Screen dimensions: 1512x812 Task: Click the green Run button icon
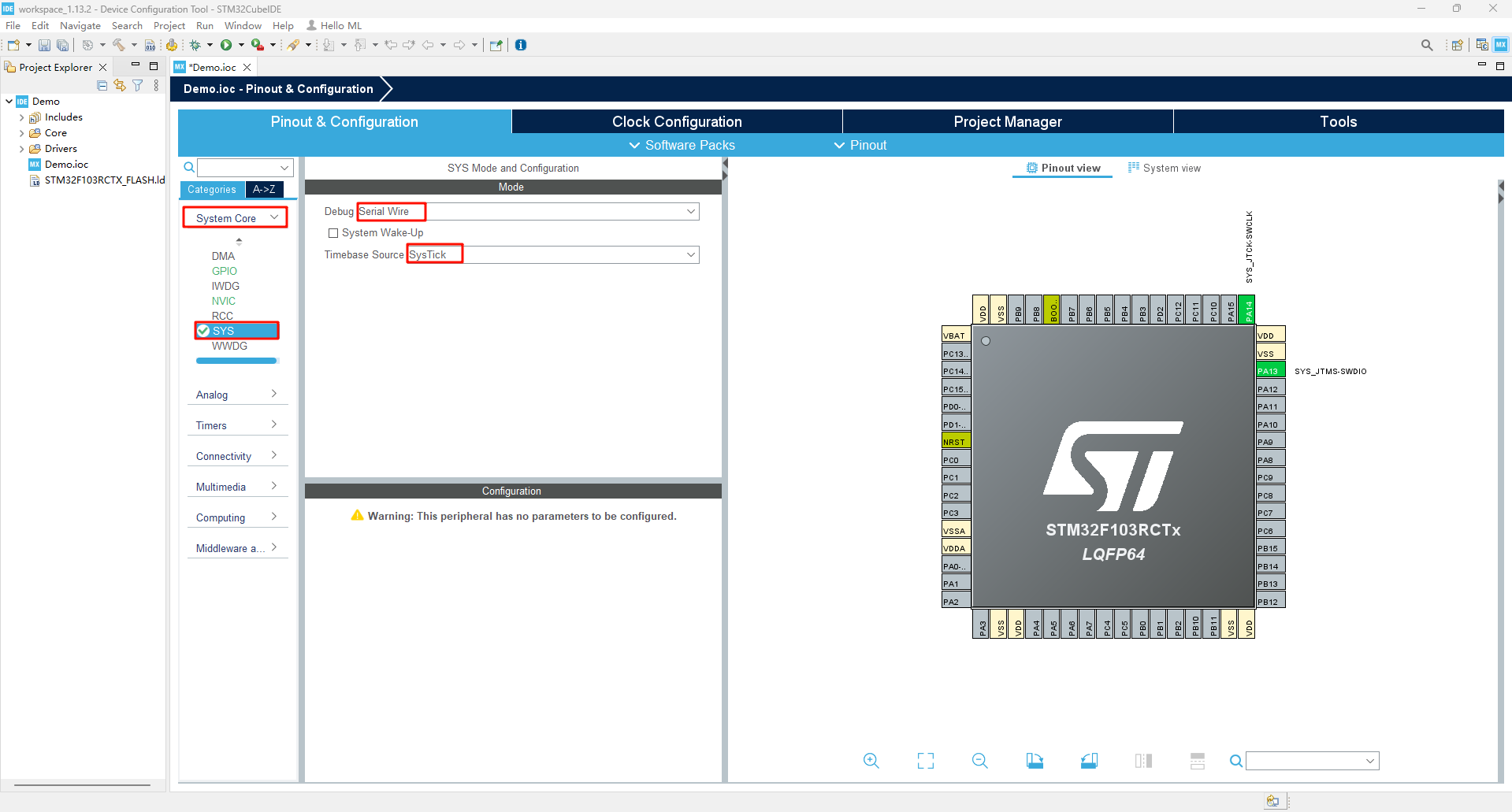(x=226, y=46)
